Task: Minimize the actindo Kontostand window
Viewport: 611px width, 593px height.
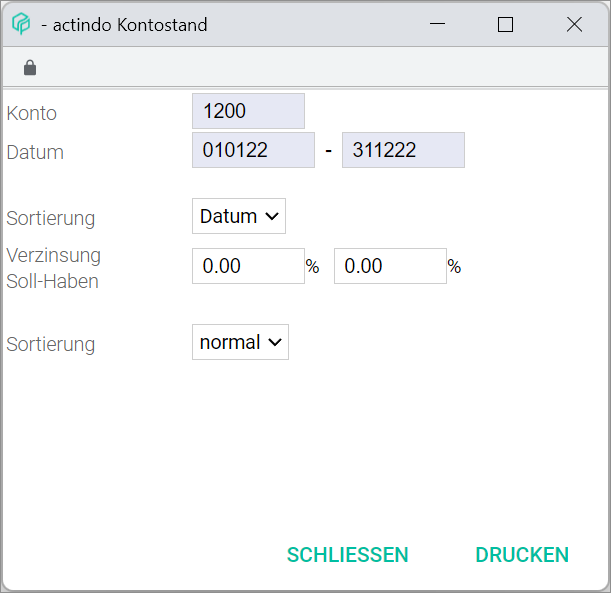Action: click(x=437, y=24)
